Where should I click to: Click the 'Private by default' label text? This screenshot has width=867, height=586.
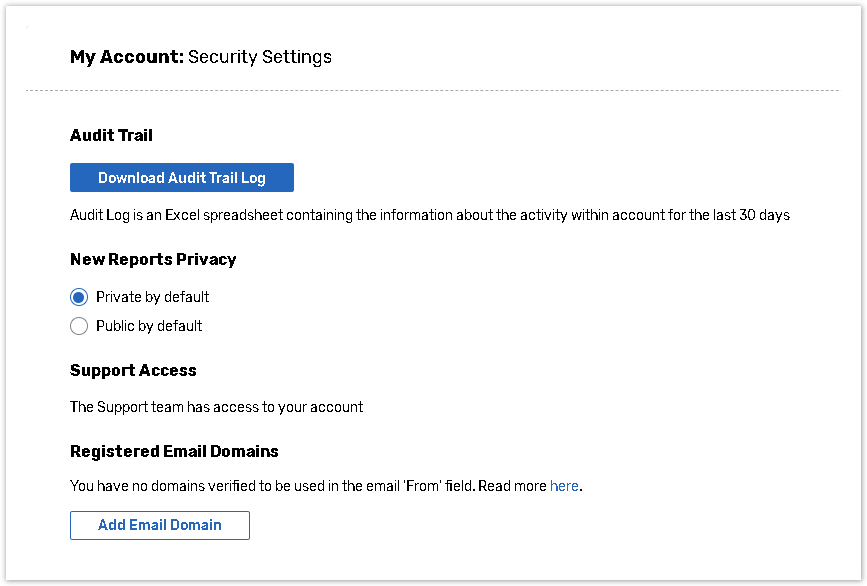(x=152, y=297)
